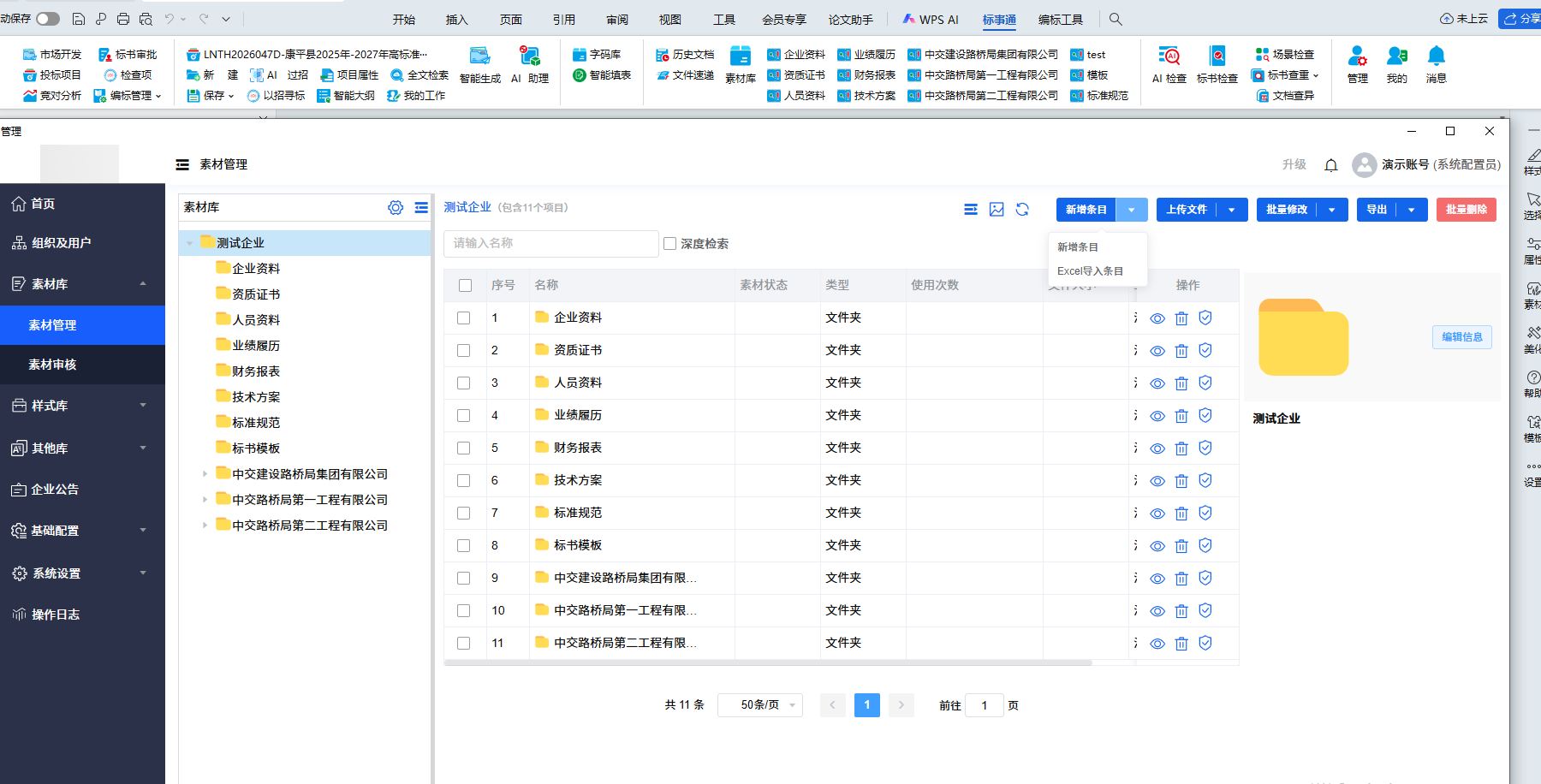
Task: Open 标书检查 tool in the ribbon
Action: 1217,57
